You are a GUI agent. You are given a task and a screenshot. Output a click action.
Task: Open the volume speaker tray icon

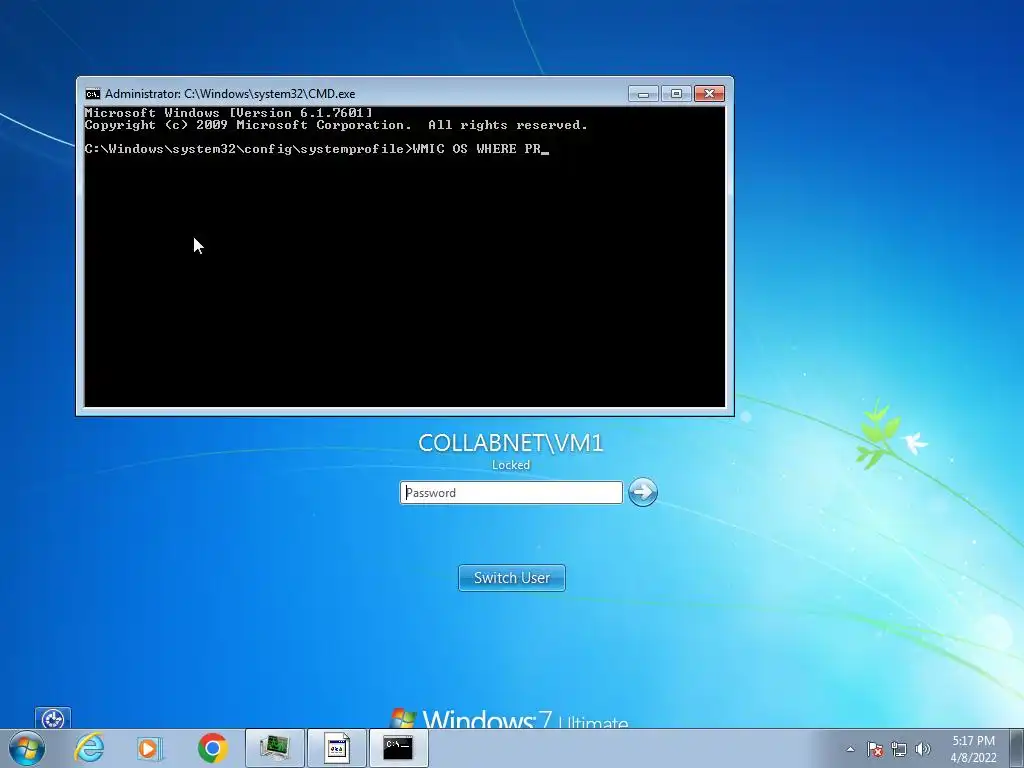tap(923, 749)
